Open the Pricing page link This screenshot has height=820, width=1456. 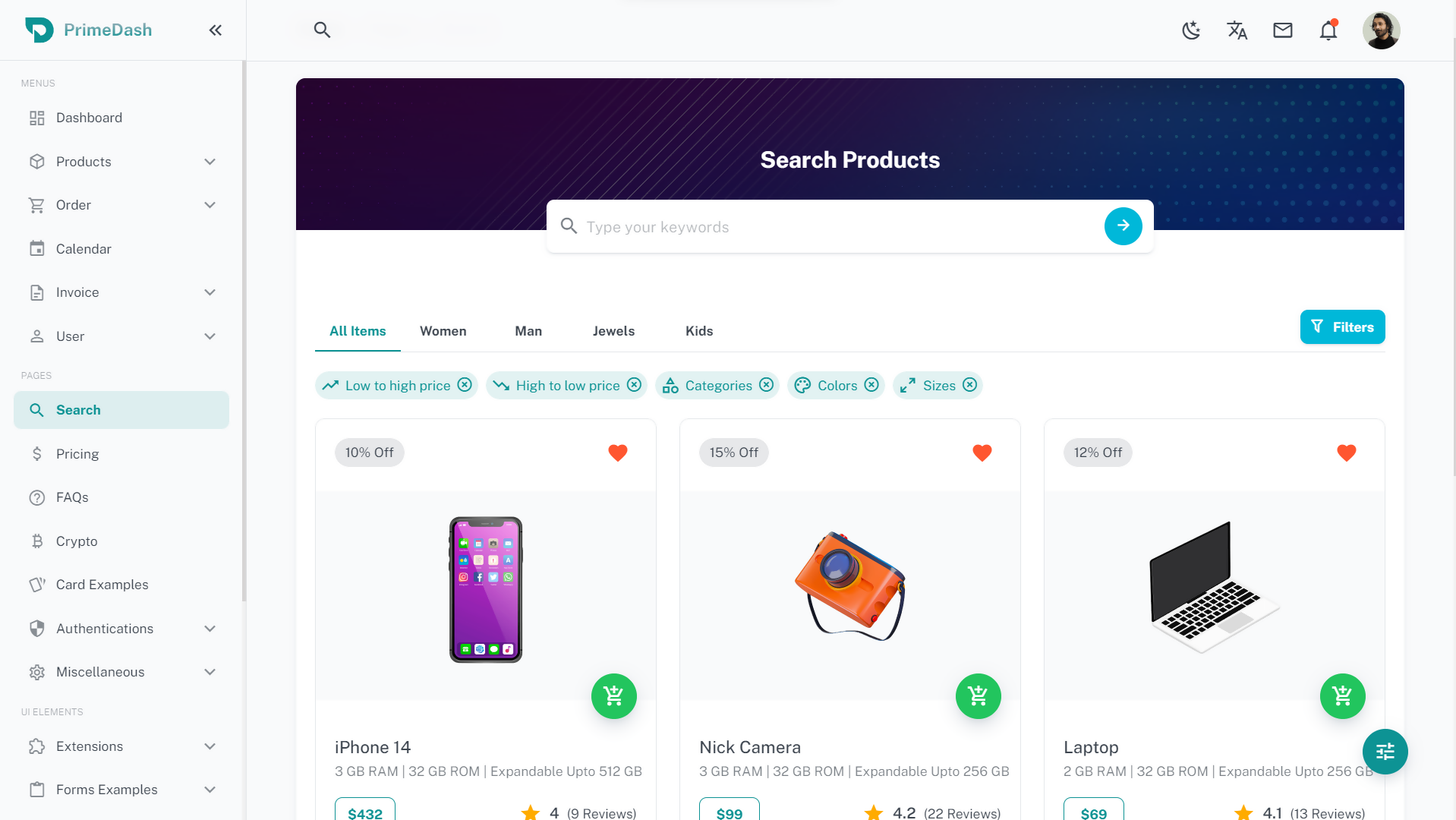(x=77, y=453)
